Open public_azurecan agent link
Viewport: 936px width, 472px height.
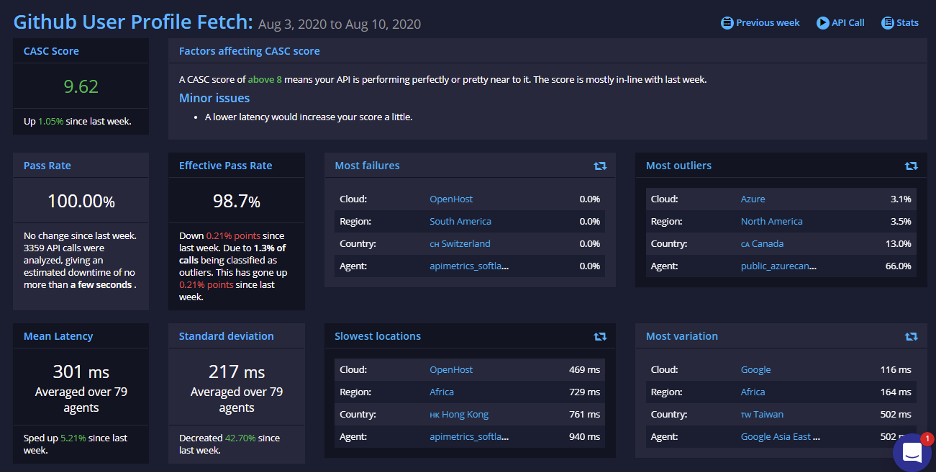pyautogui.click(x=778, y=266)
